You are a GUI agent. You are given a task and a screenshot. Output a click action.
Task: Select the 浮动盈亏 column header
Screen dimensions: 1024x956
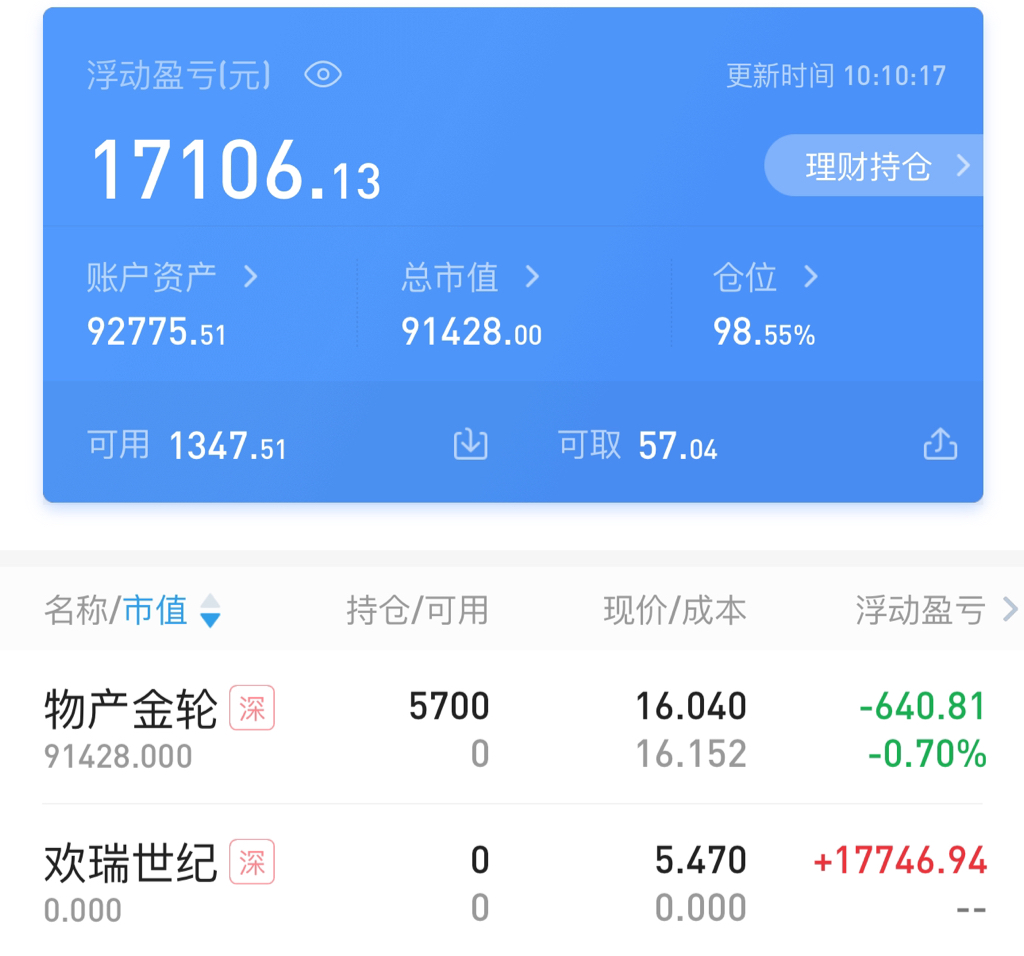[920, 611]
